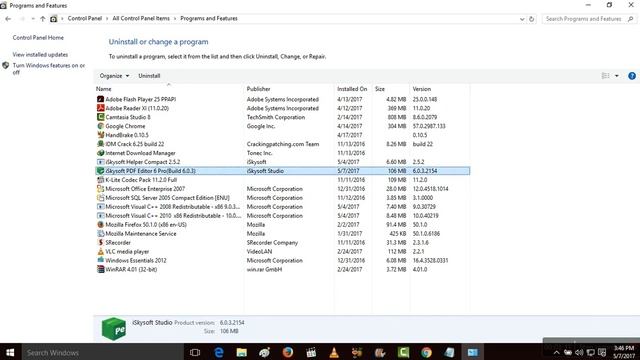Viewport: 640px width, 360px height.
Task: Click the refresh button in address bar
Action: coord(531,19)
